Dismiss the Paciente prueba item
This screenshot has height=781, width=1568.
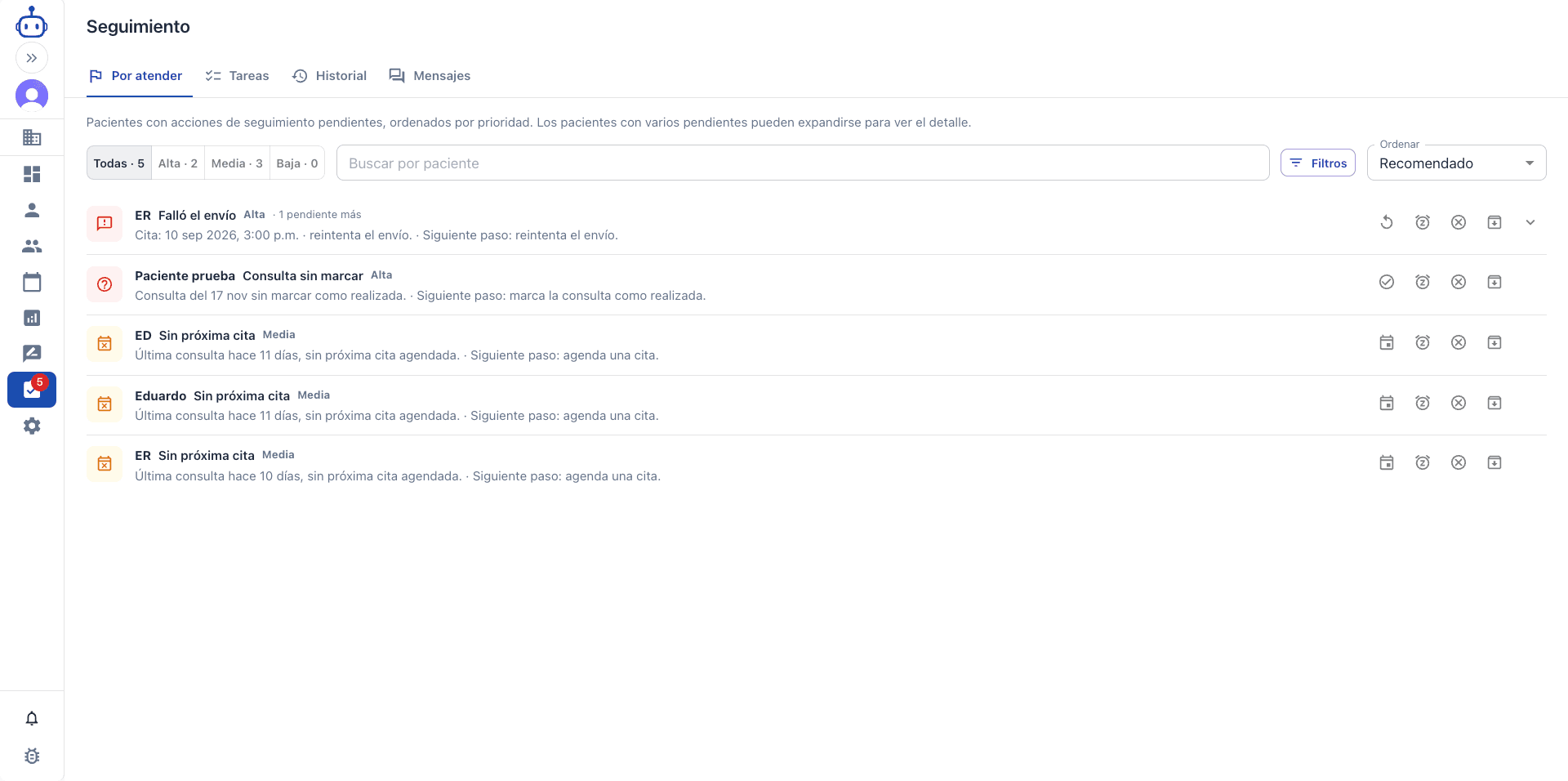point(1459,282)
